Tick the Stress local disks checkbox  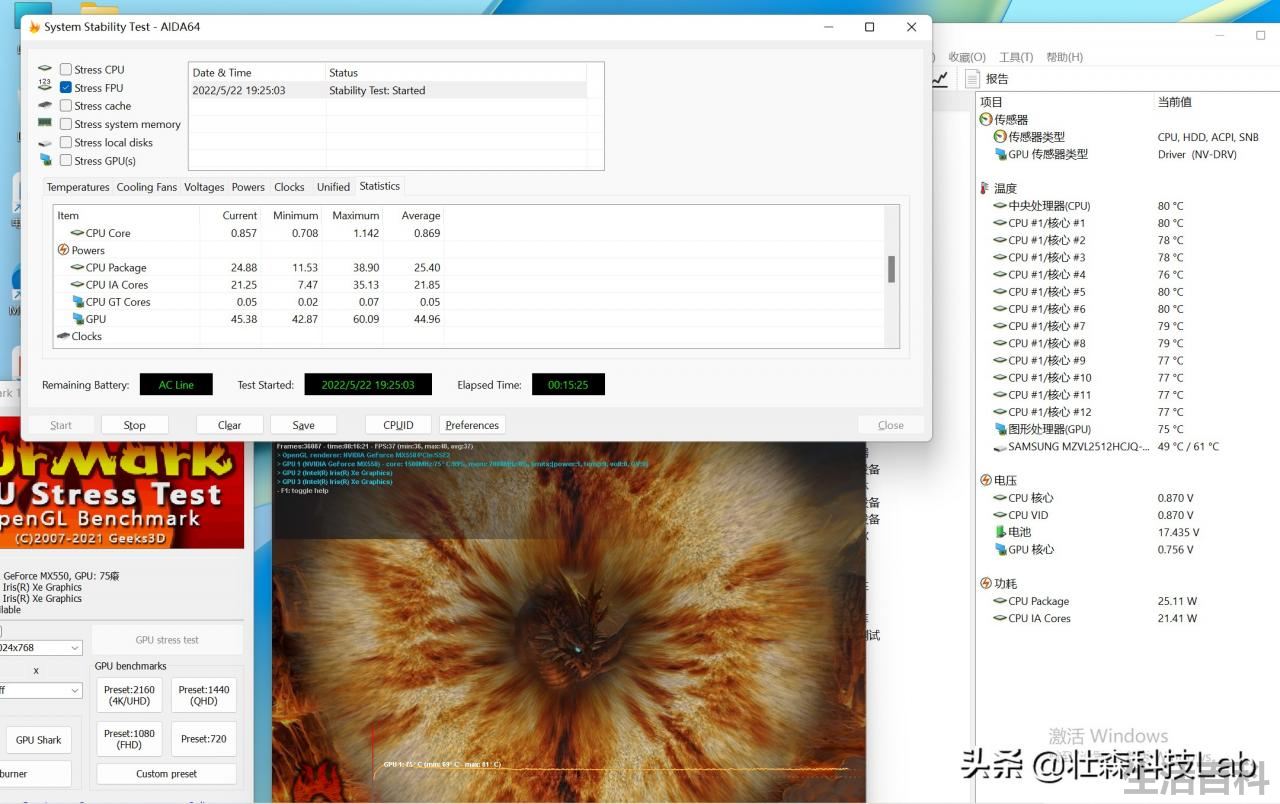(x=66, y=142)
